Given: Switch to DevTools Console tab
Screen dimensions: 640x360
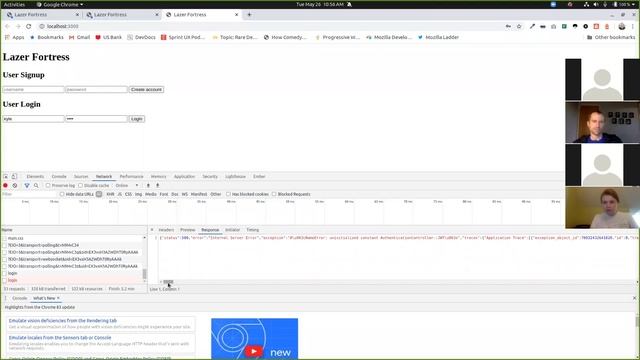Looking at the screenshot, I should [x=59, y=176].
